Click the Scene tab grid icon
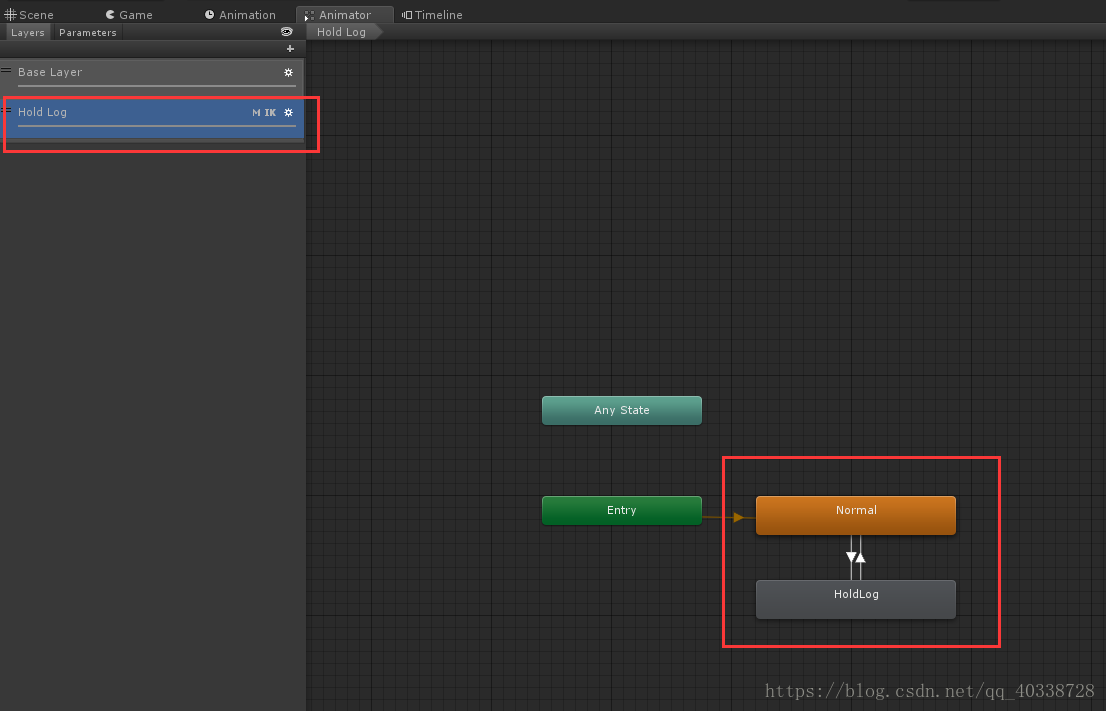This screenshot has width=1106, height=711. point(10,15)
